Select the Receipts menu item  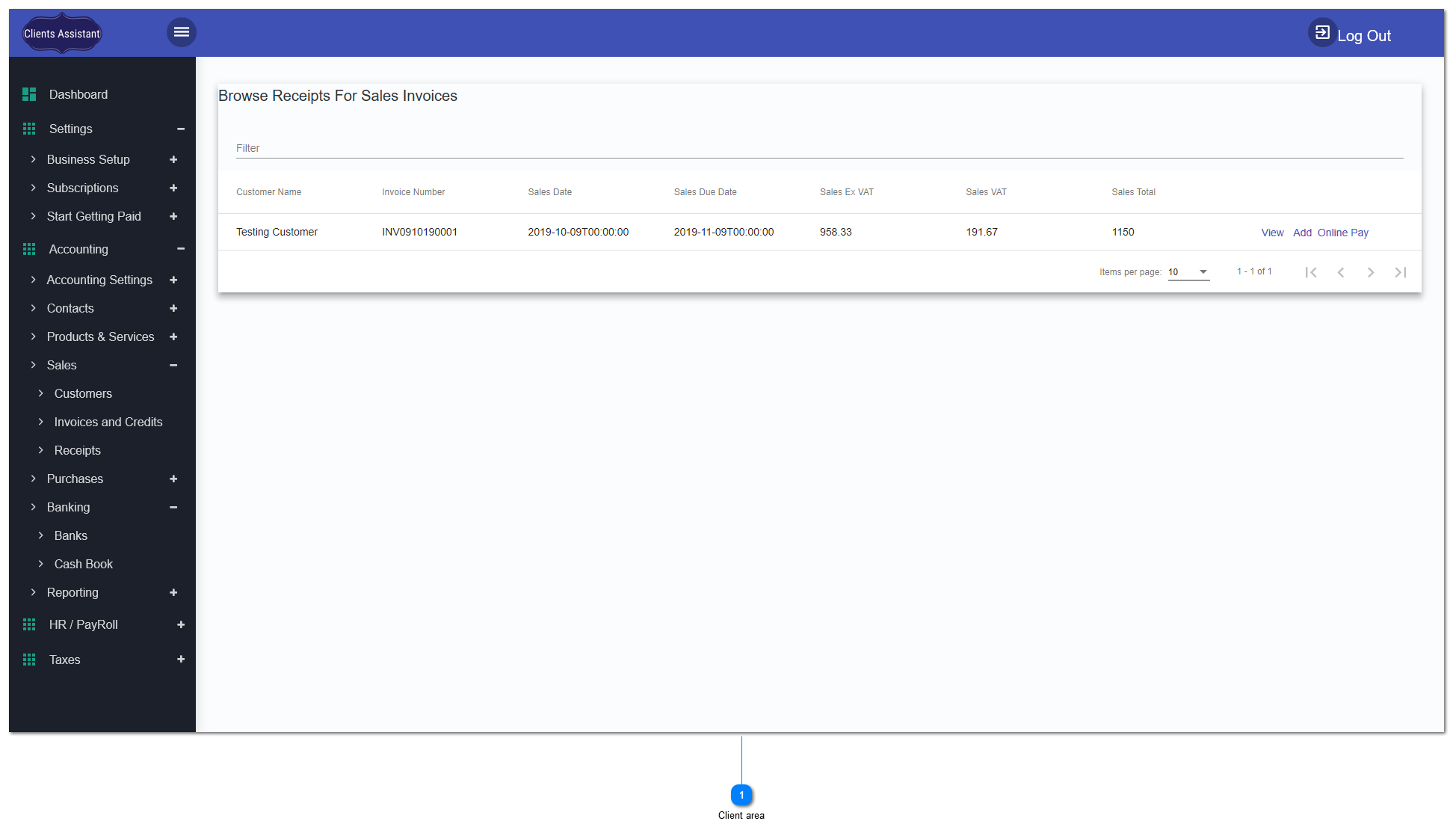[x=78, y=450]
